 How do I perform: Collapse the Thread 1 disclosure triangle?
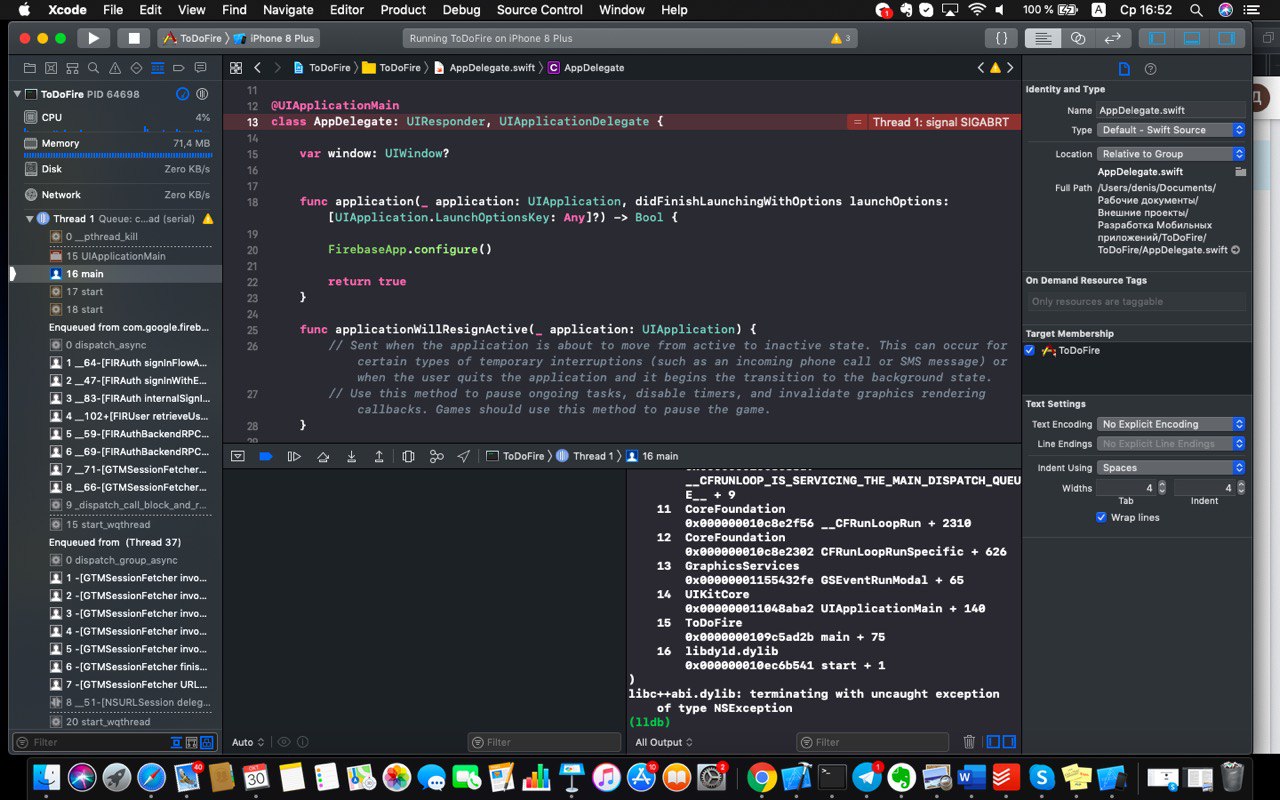pyautogui.click(x=29, y=218)
